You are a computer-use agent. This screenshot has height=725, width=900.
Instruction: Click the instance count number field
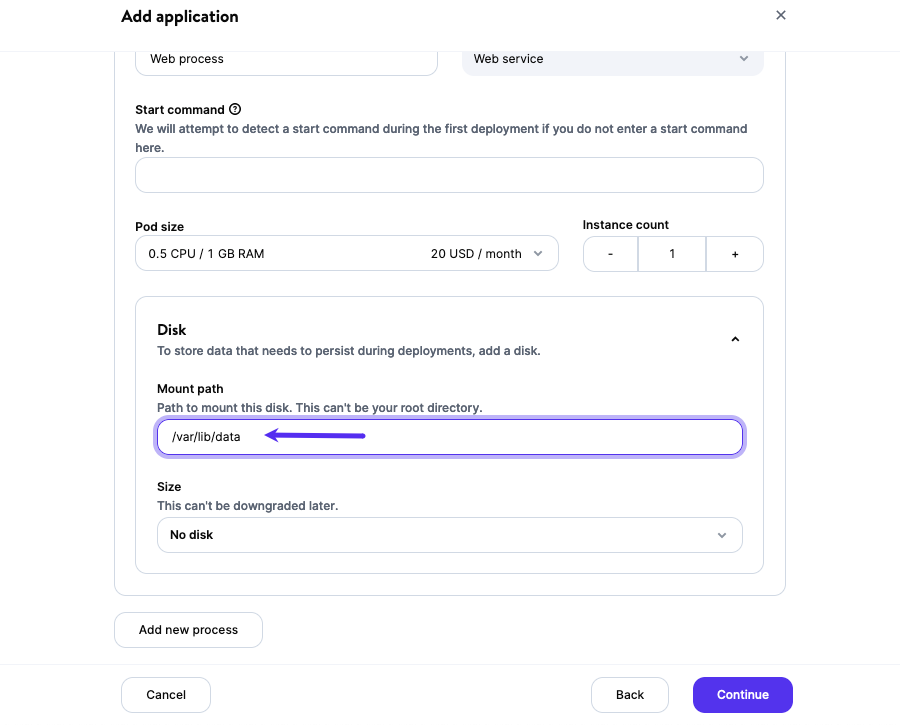pos(672,254)
